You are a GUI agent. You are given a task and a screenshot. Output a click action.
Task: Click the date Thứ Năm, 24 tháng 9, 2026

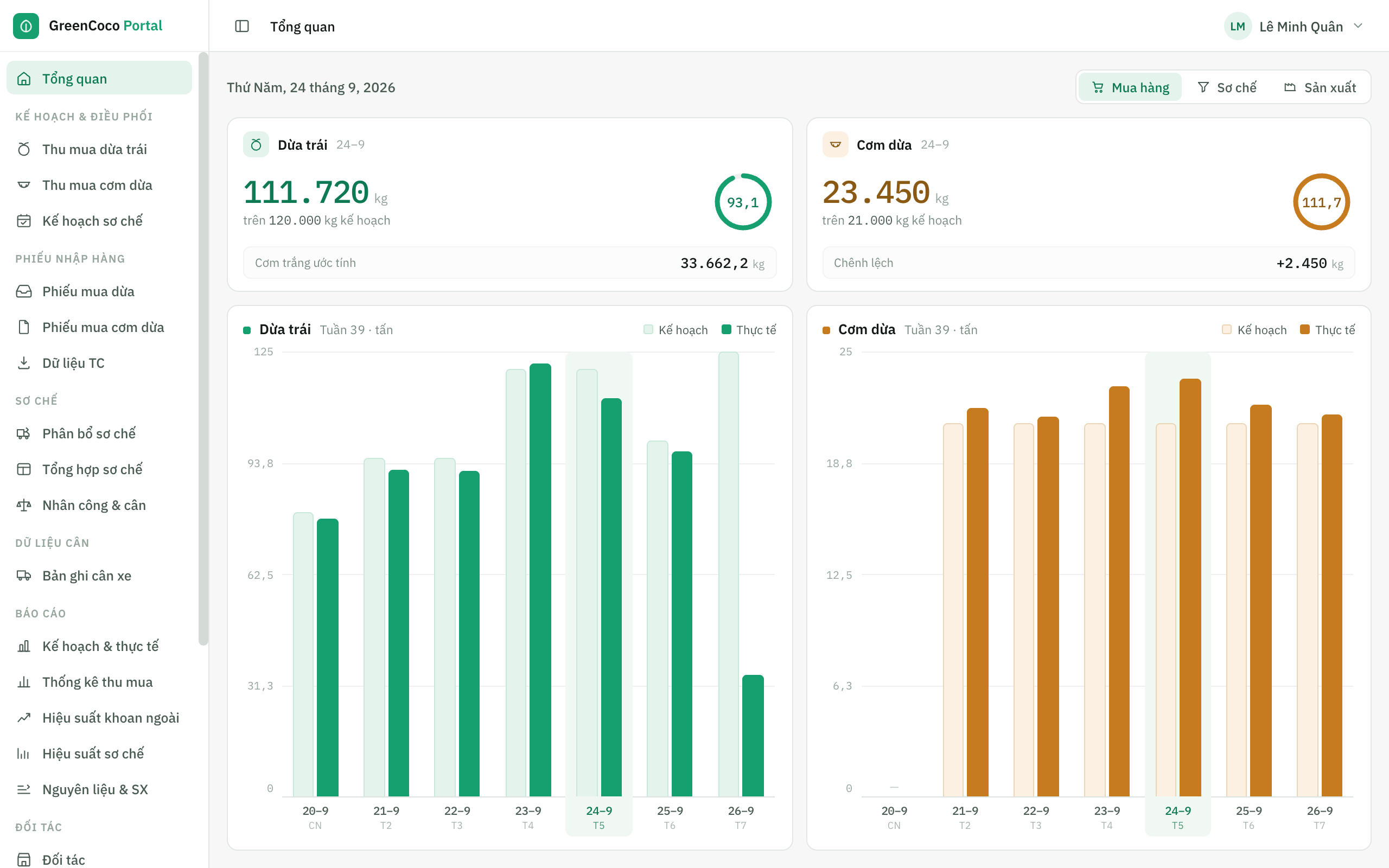click(311, 87)
